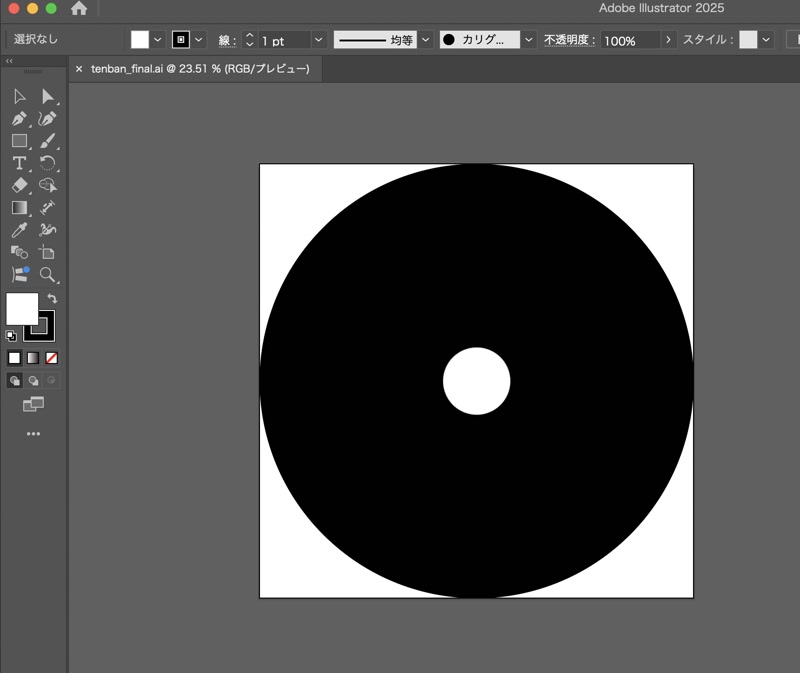Select the Gradient tool
This screenshot has height=673, width=800.
point(19,208)
